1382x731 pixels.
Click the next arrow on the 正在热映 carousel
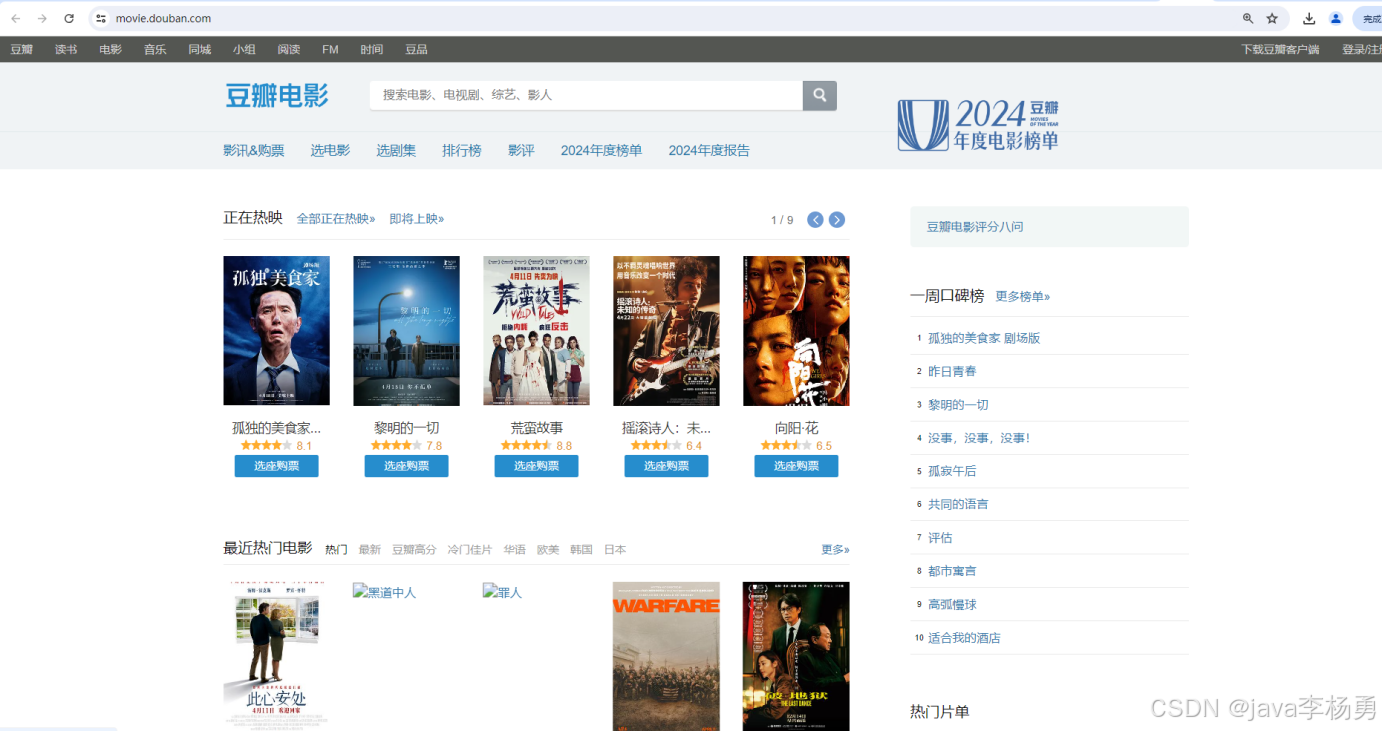click(x=836, y=219)
